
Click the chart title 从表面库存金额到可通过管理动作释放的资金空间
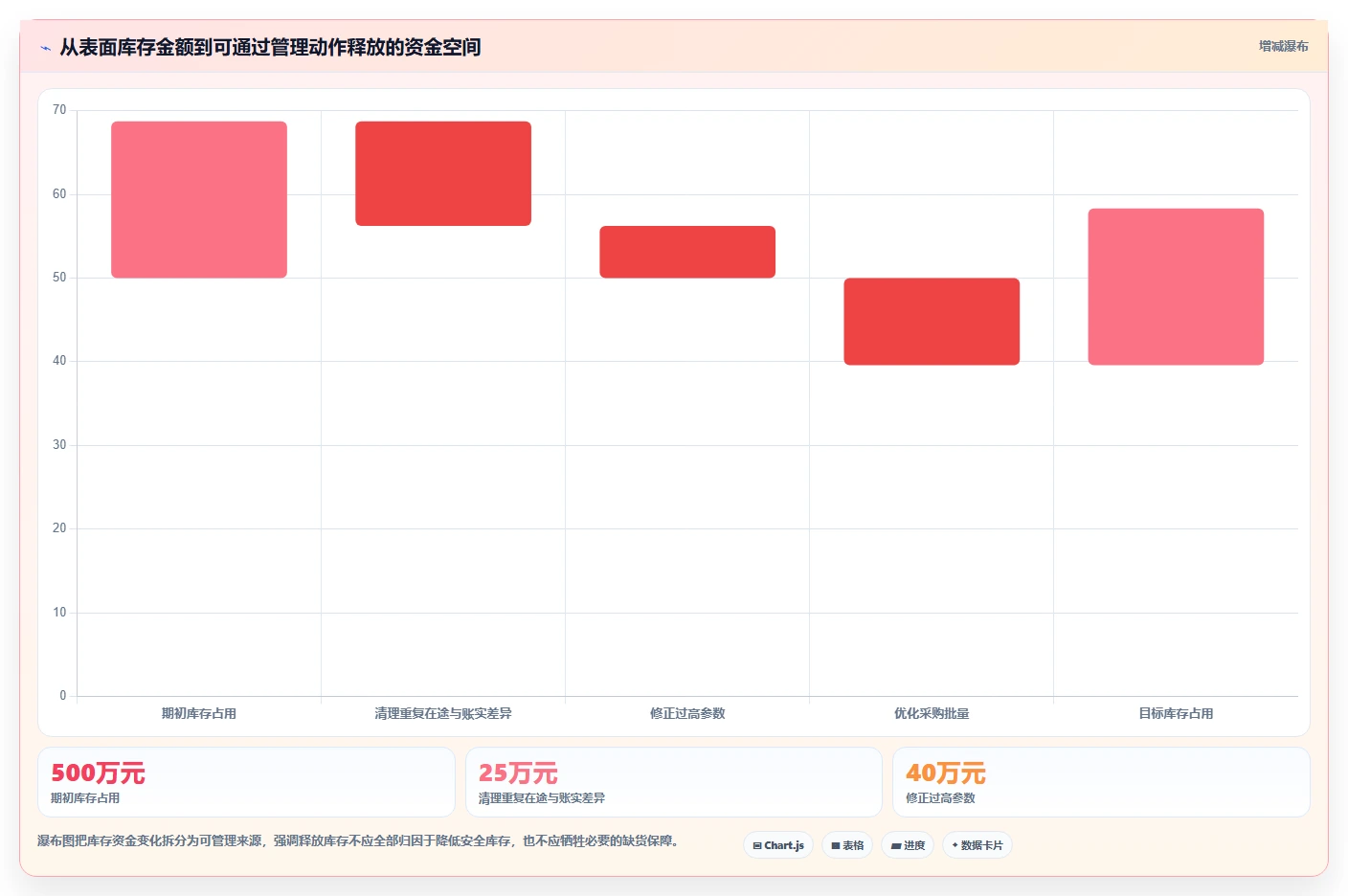(270, 47)
